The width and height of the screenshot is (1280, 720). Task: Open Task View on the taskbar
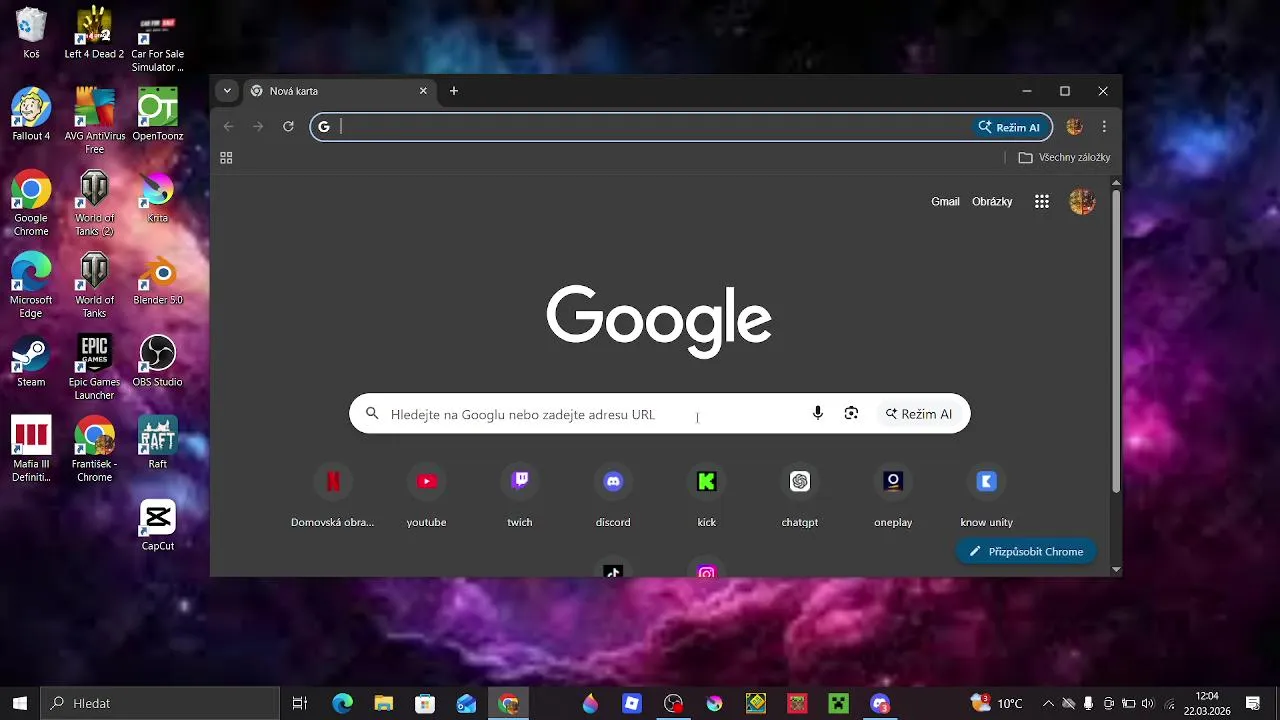pos(299,703)
